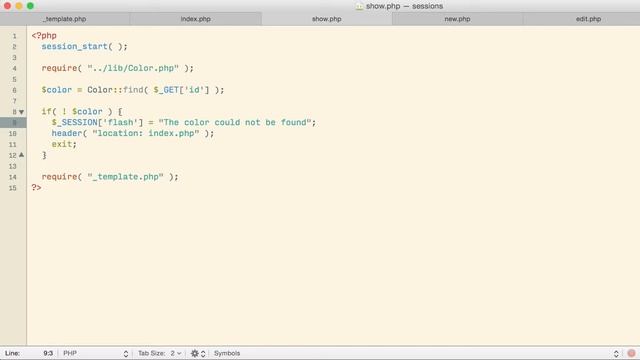
Task: Click the green zoom window button
Action: pyautogui.click(x=30, y=6)
